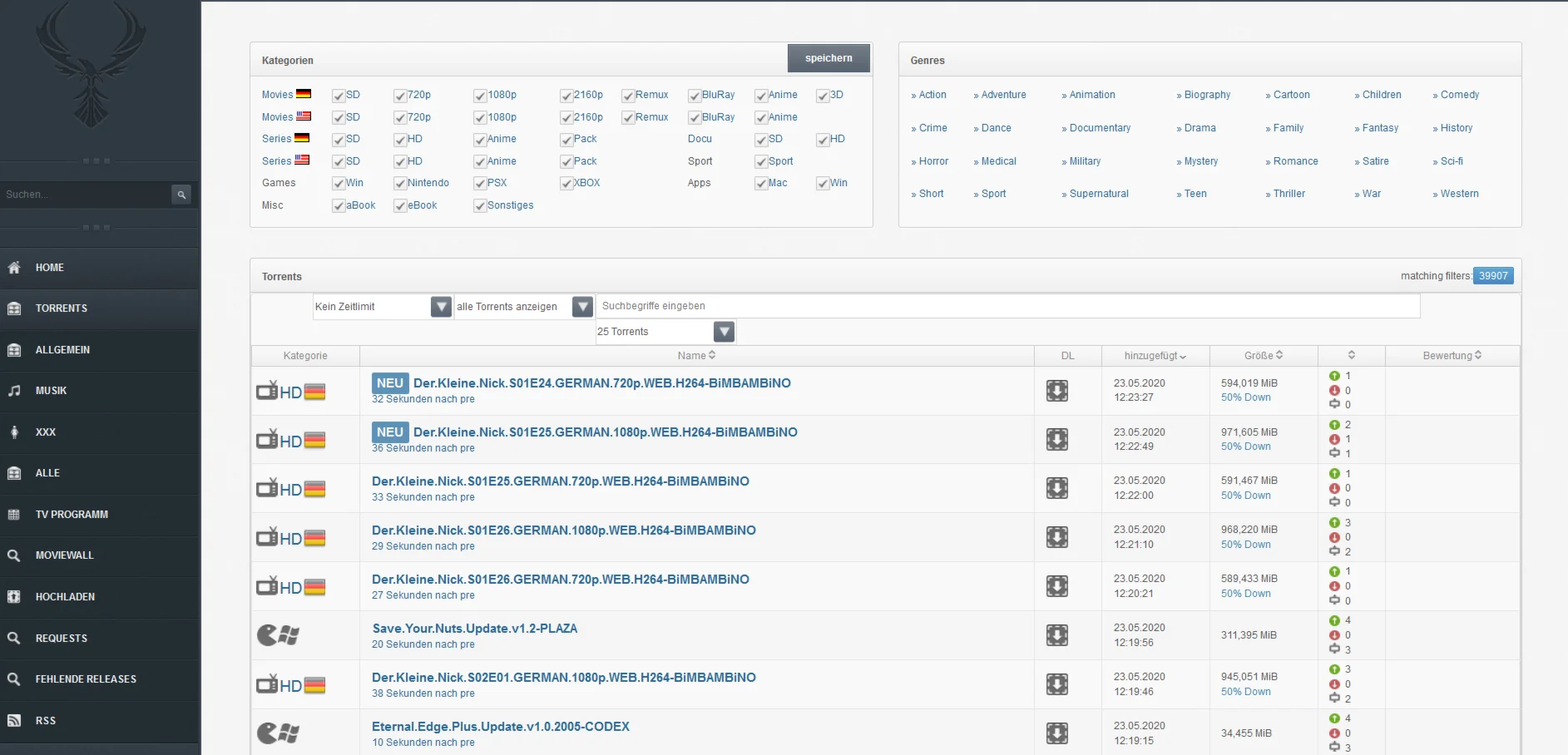Click the thumbs-up icon for S01E25 1080p torrent
The width and height of the screenshot is (1568, 755).
click(x=1334, y=425)
